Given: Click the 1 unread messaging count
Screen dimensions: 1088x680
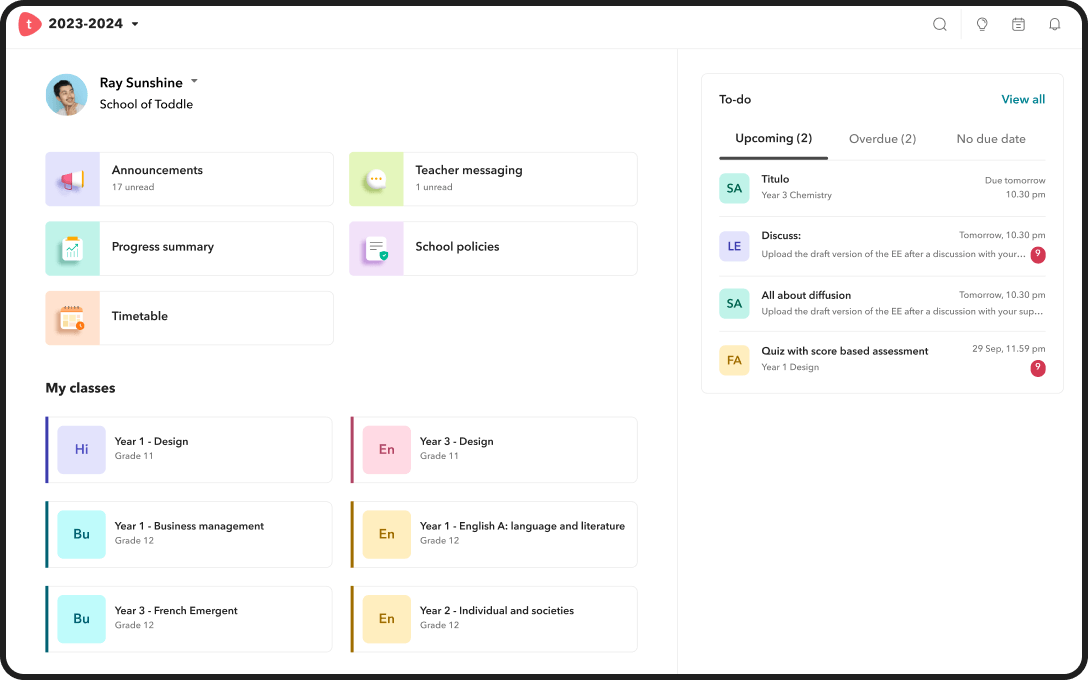Looking at the screenshot, I should point(434,187).
